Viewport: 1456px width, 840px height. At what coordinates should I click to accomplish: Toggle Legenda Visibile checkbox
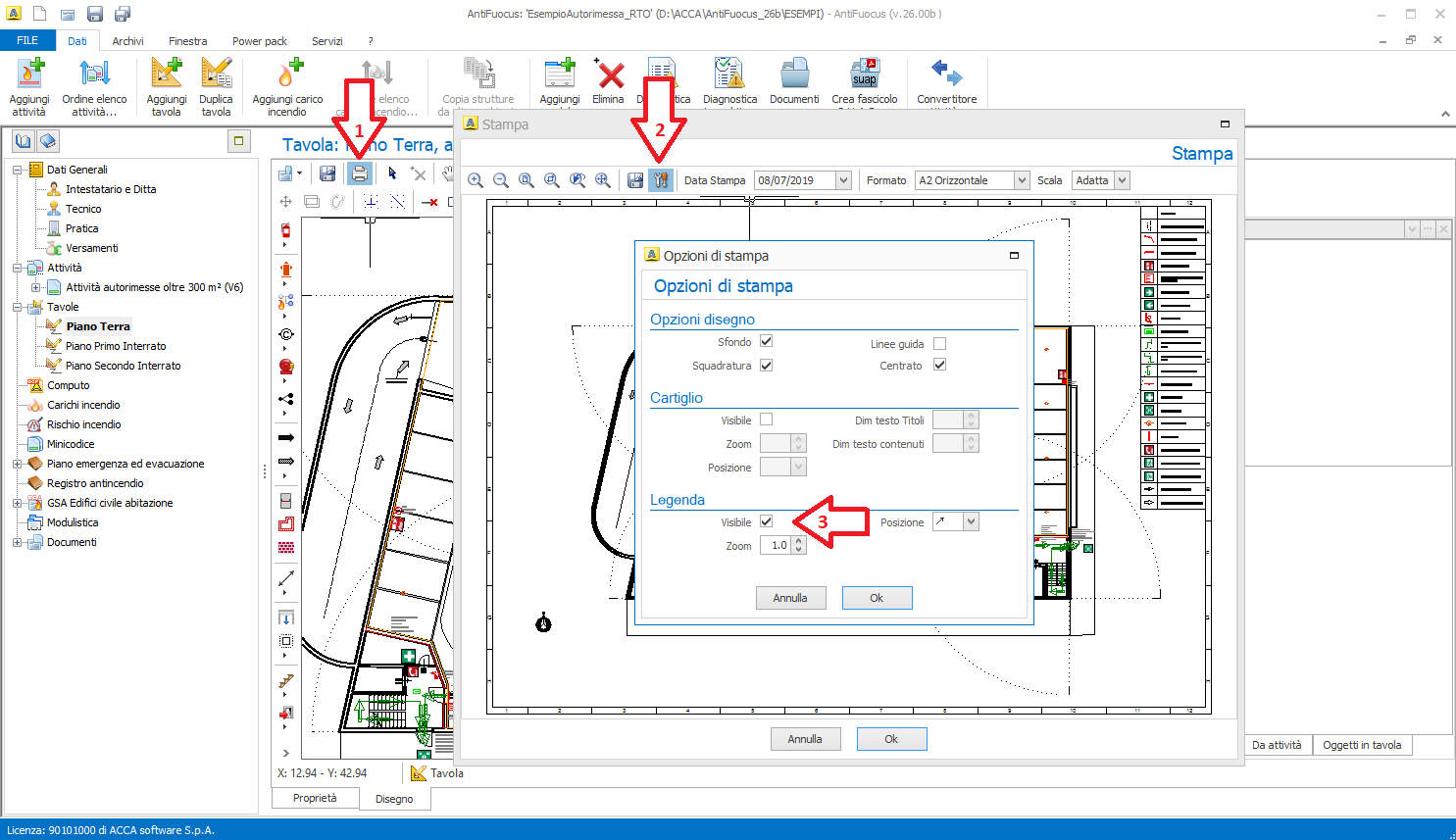(767, 521)
